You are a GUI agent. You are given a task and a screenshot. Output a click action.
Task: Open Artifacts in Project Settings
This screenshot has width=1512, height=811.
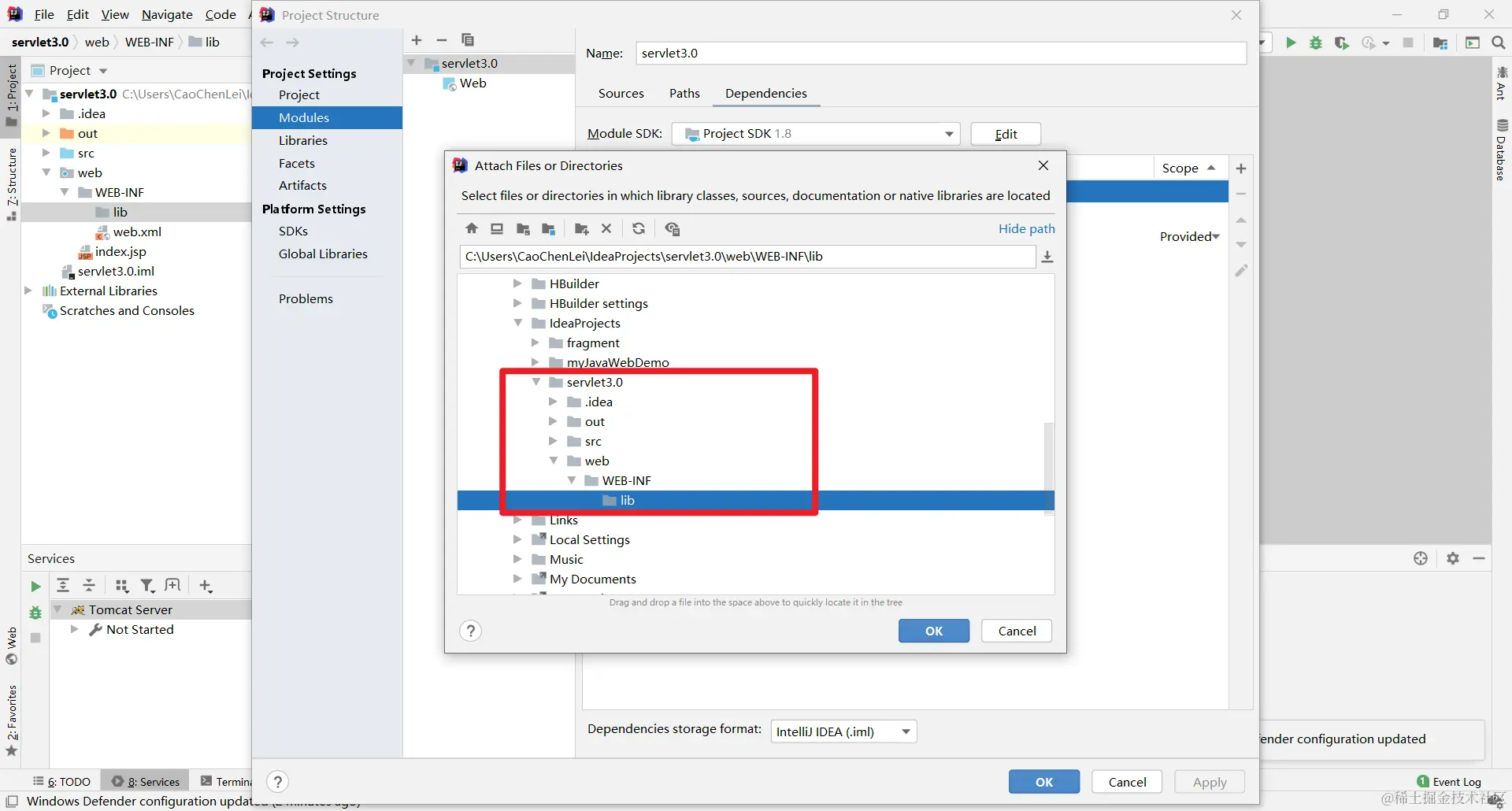coord(302,185)
